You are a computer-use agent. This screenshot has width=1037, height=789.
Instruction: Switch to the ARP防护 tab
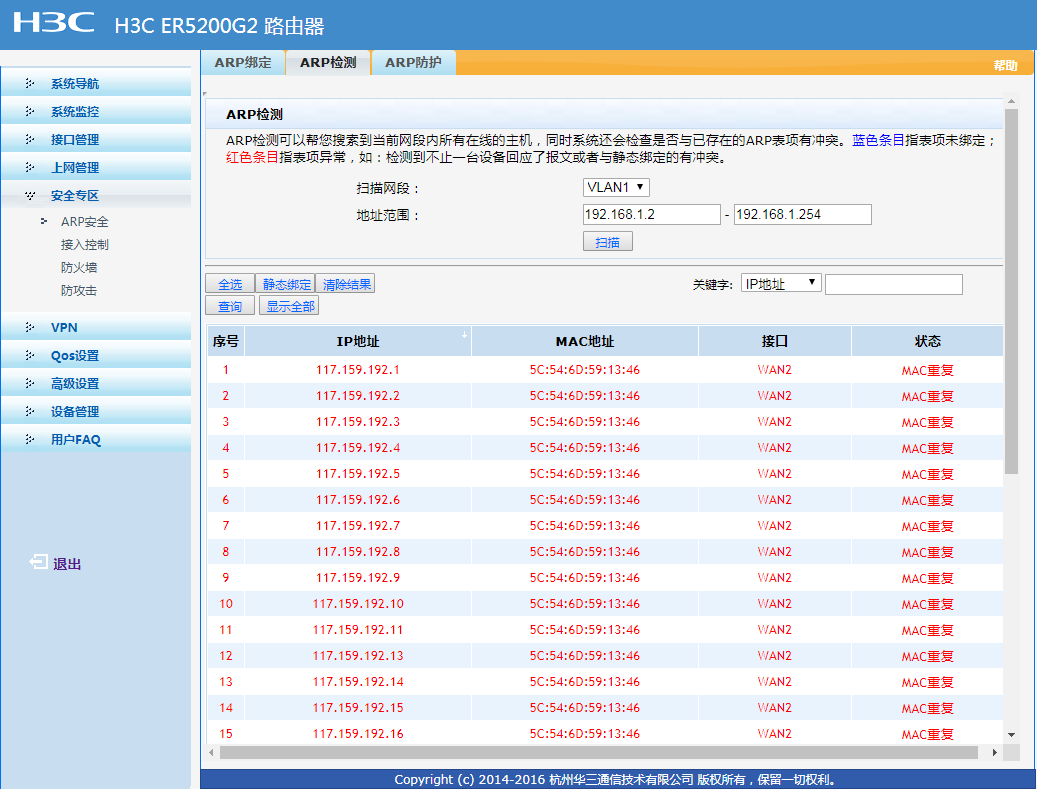click(413, 63)
